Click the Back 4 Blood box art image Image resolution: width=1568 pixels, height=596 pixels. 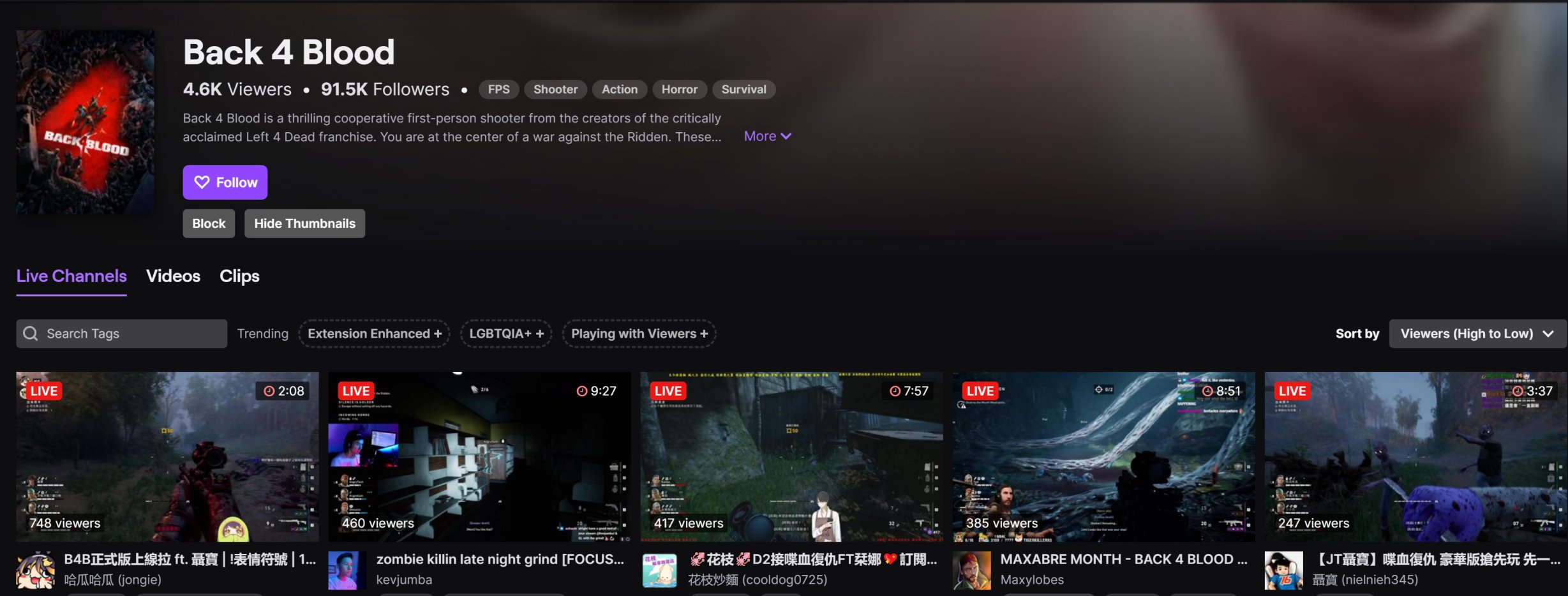(x=85, y=121)
